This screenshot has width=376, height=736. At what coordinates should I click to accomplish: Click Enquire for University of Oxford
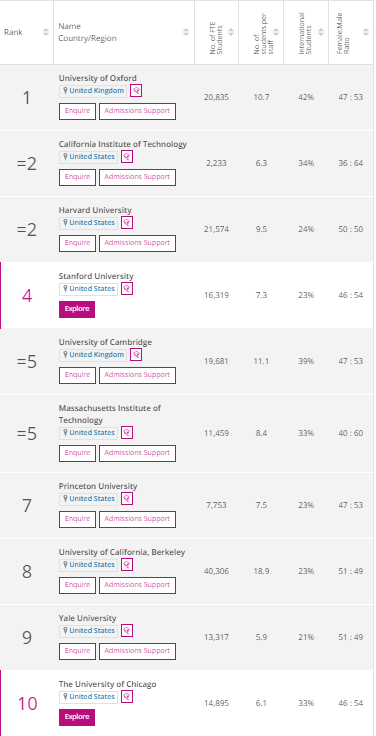77,111
